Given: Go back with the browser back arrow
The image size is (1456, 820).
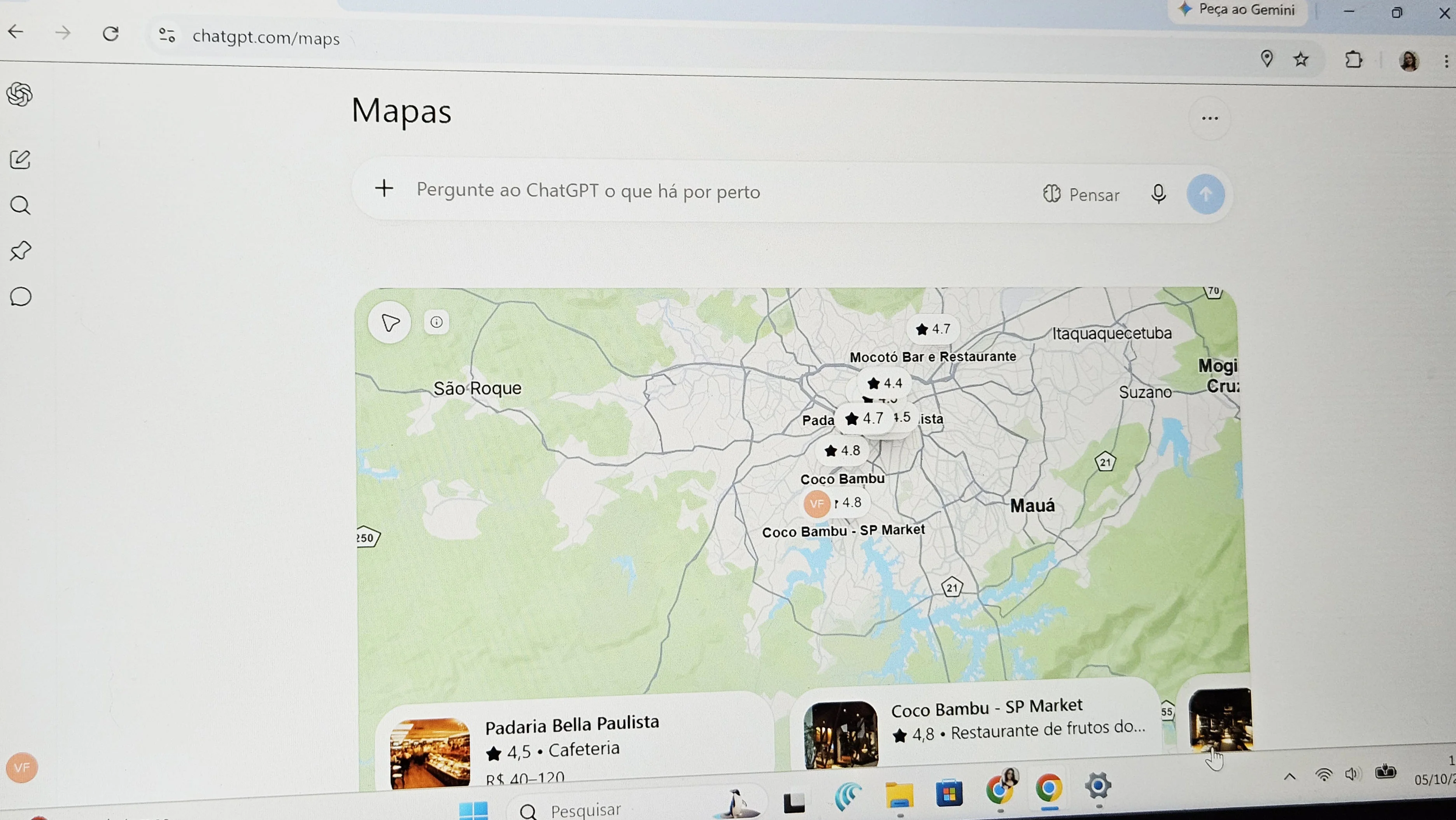Looking at the screenshot, I should click(x=16, y=32).
